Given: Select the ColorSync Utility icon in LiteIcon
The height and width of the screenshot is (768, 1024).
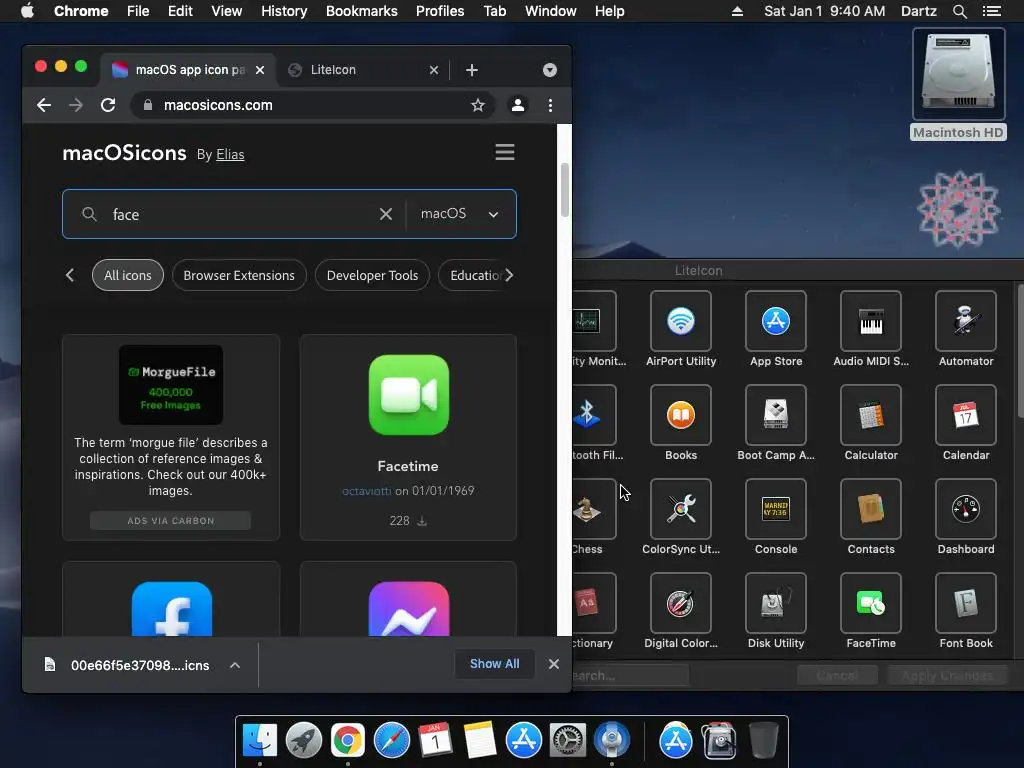Looking at the screenshot, I should tap(680, 509).
